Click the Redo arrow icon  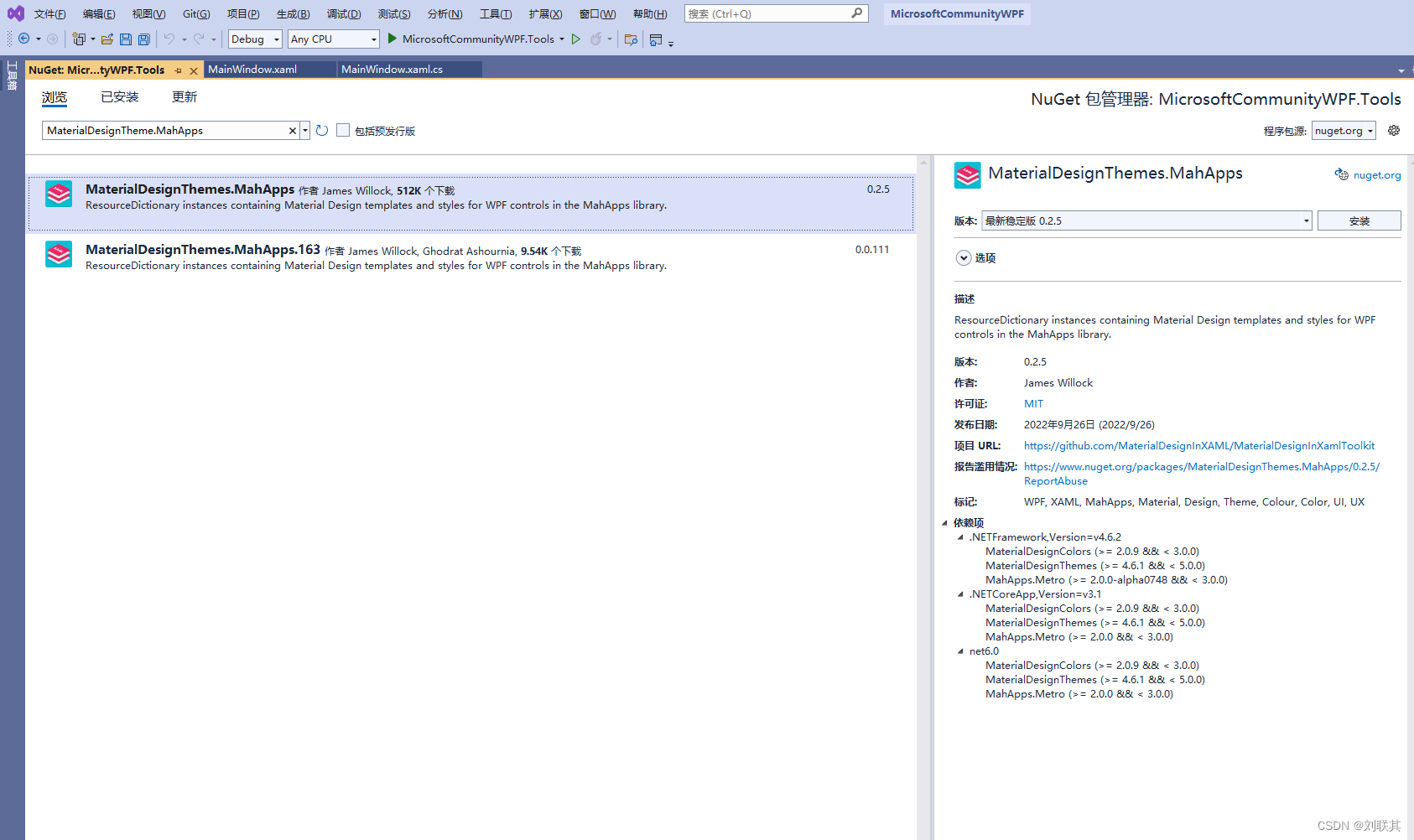click(199, 39)
